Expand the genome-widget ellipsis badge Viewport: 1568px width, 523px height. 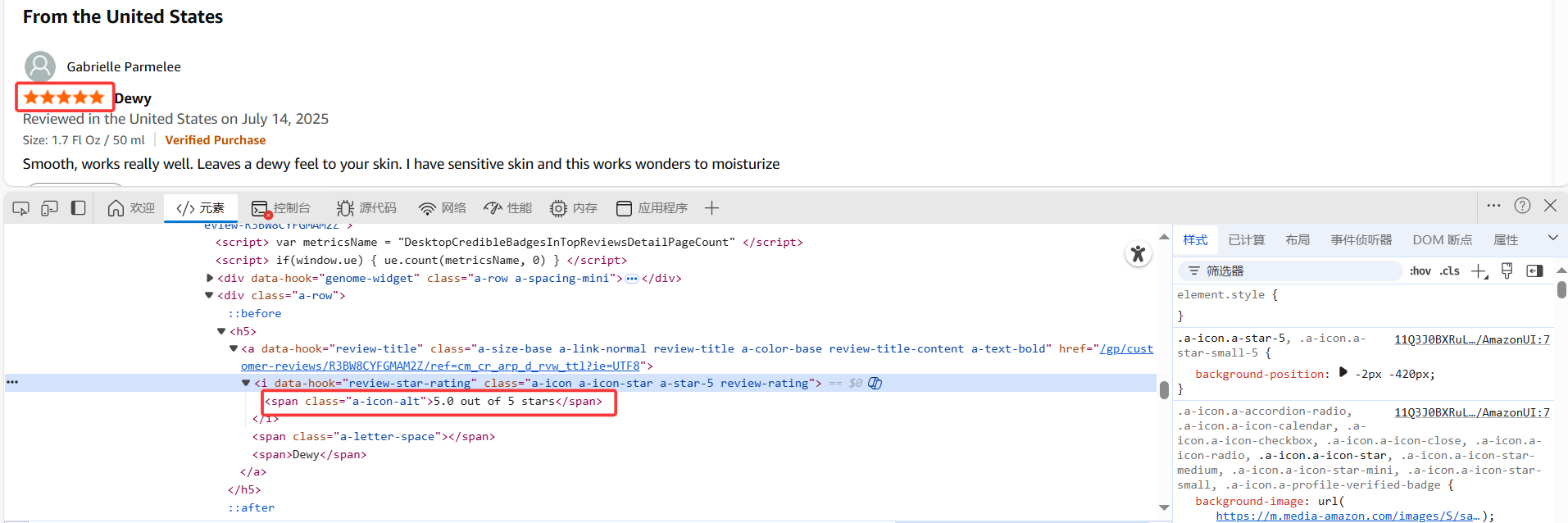[632, 279]
